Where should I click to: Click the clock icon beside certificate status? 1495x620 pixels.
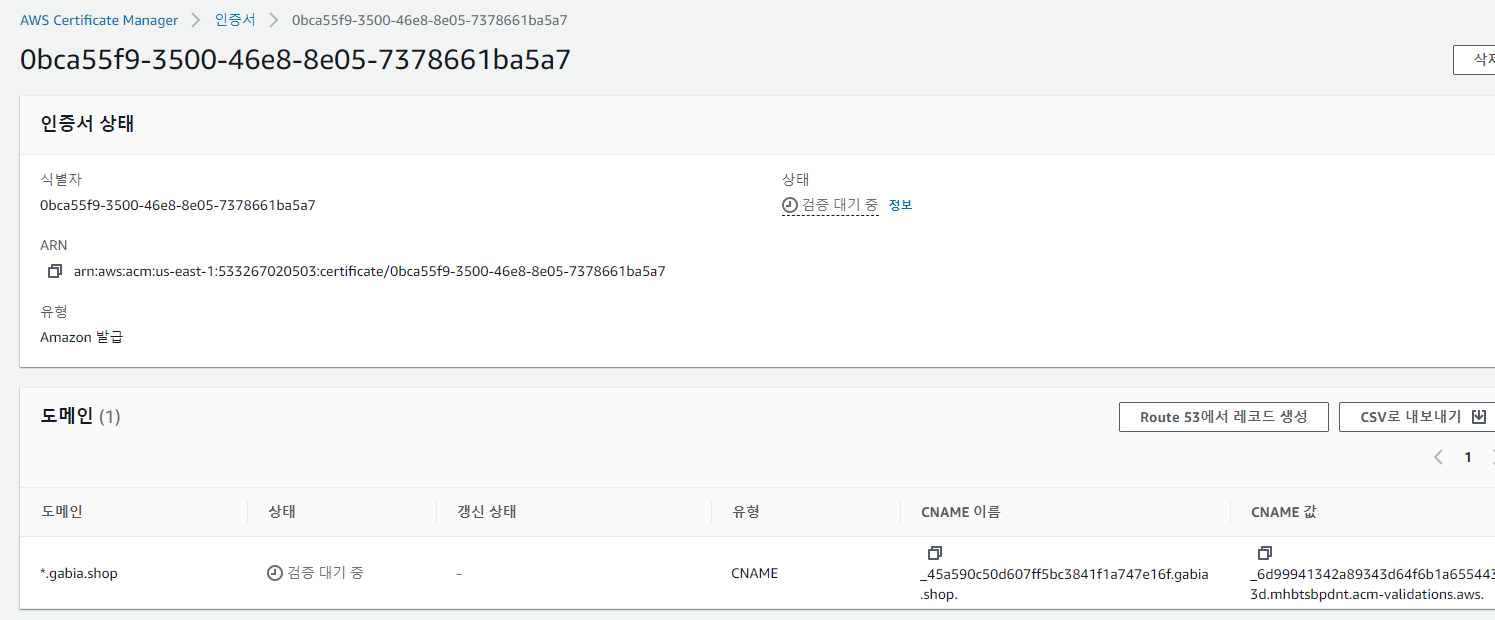[790, 205]
